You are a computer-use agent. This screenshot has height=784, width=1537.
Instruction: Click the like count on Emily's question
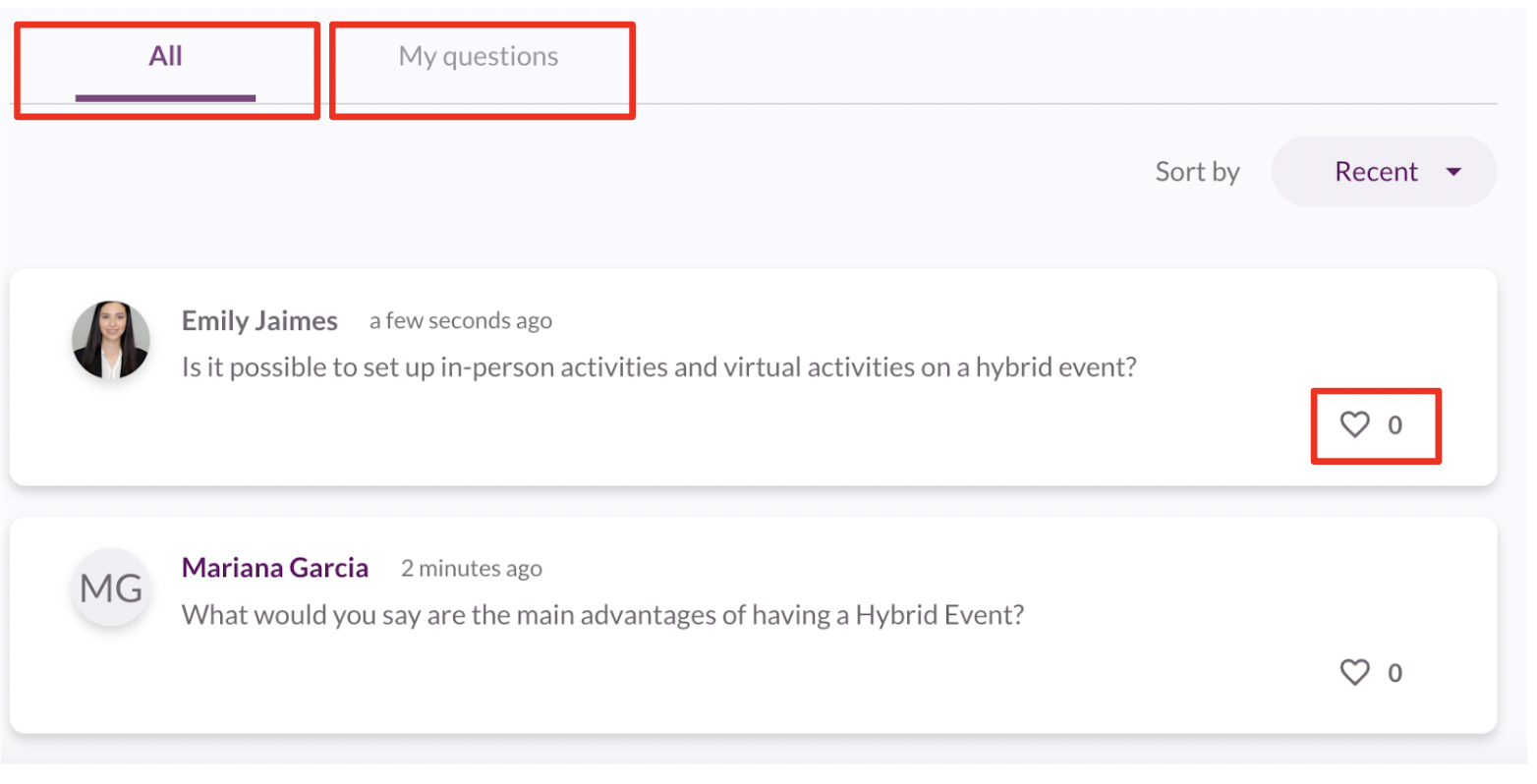pyautogui.click(x=1395, y=425)
